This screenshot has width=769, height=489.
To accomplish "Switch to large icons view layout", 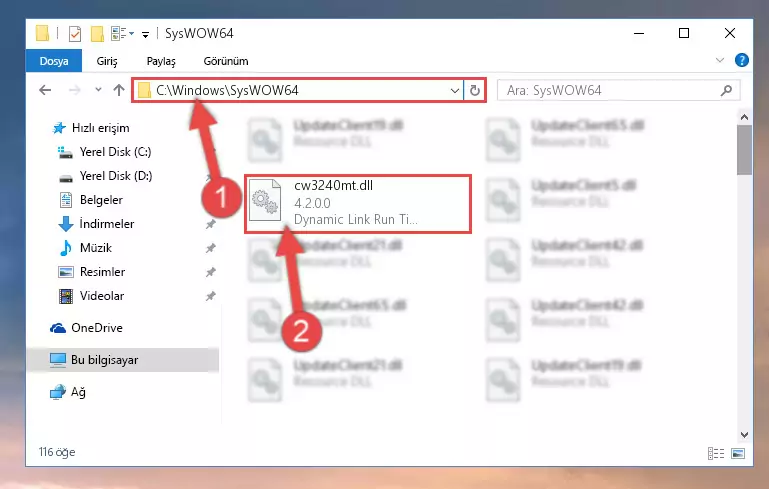I will pyautogui.click(x=738, y=453).
